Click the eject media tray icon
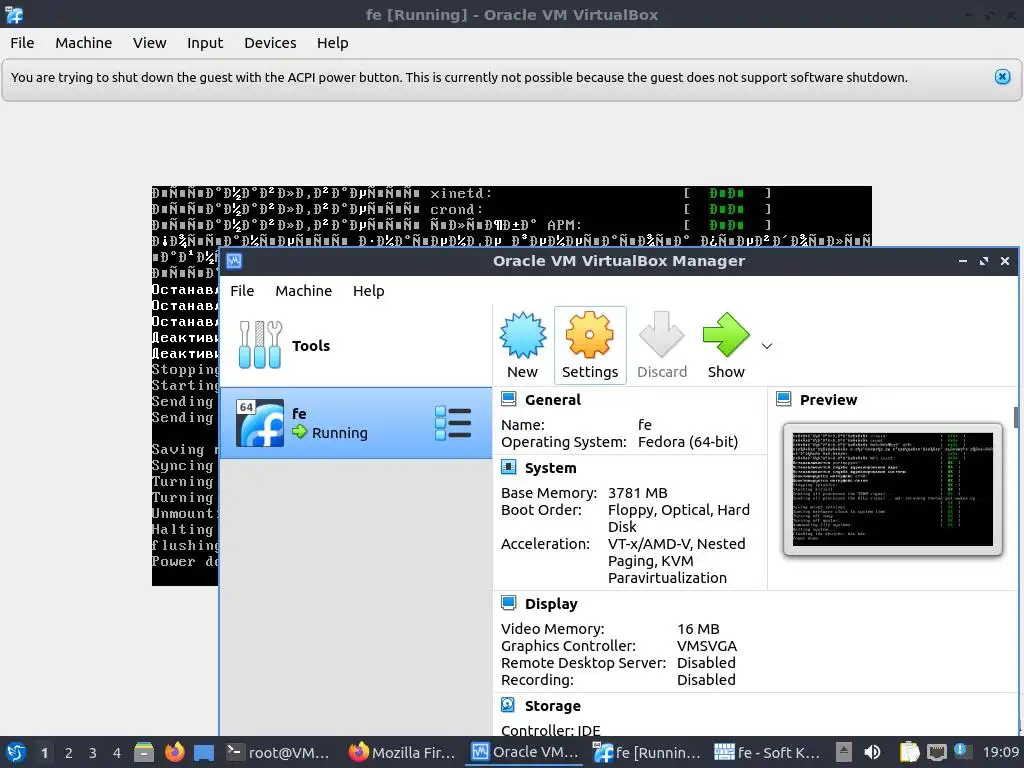Screen dimensions: 1024x768 tap(844, 752)
